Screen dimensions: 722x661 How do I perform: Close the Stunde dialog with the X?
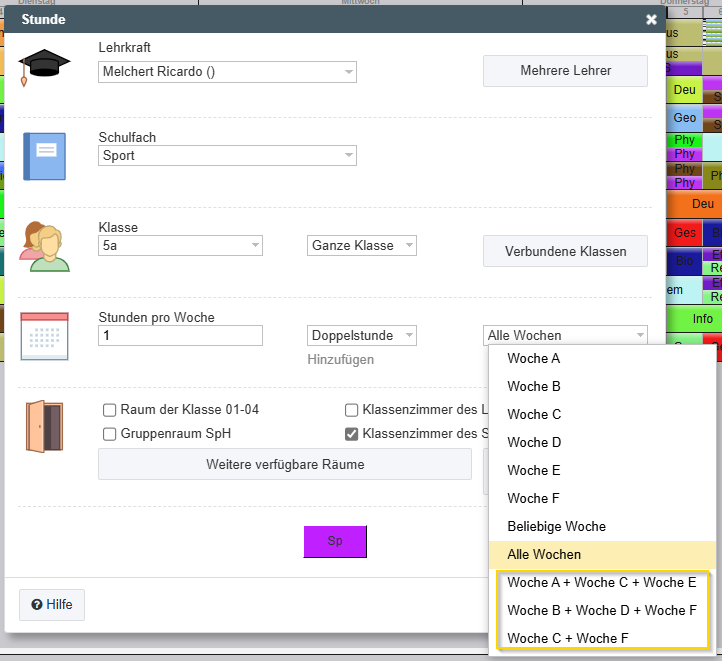point(651,19)
